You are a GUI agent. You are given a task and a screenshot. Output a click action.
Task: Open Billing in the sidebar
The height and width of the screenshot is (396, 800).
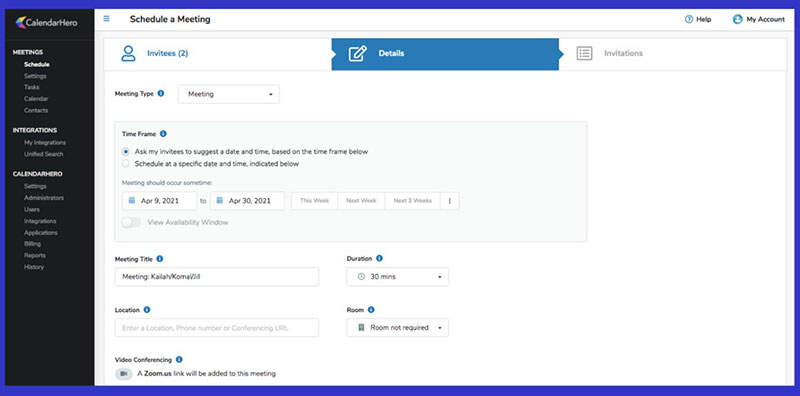pyautogui.click(x=32, y=244)
